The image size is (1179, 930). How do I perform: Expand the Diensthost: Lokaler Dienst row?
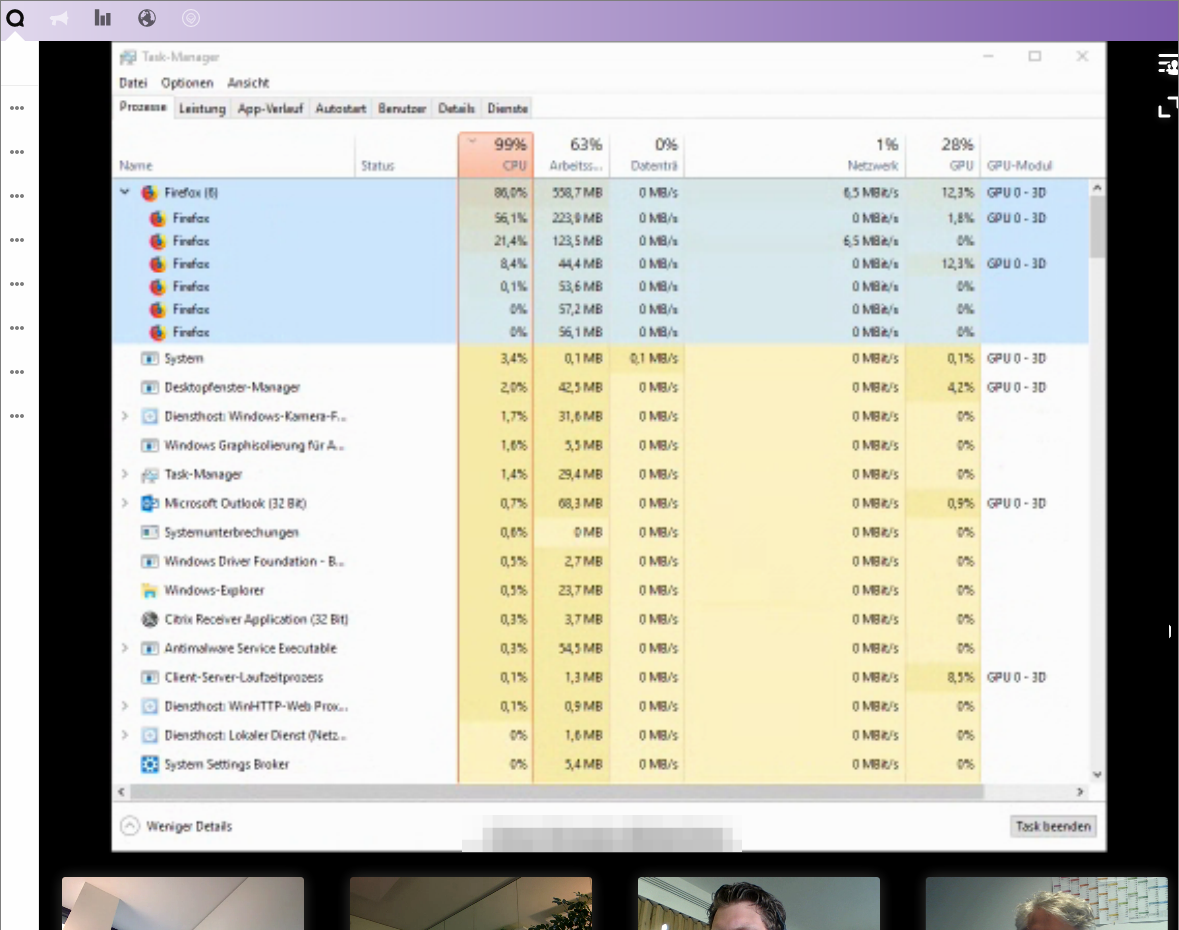(x=125, y=735)
